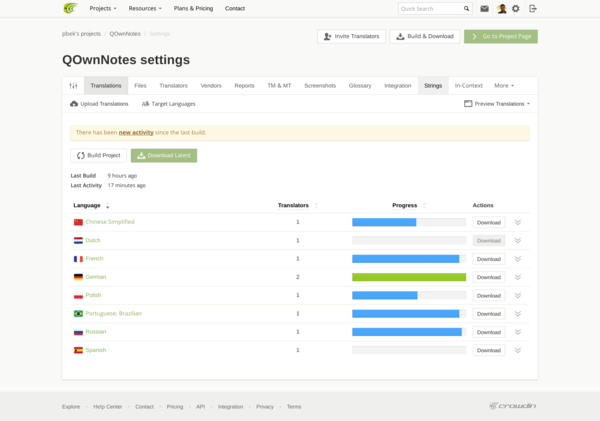Screen dimensions: 600x421
Task: Open the Preview Translations dropdown
Action: (x=497, y=104)
